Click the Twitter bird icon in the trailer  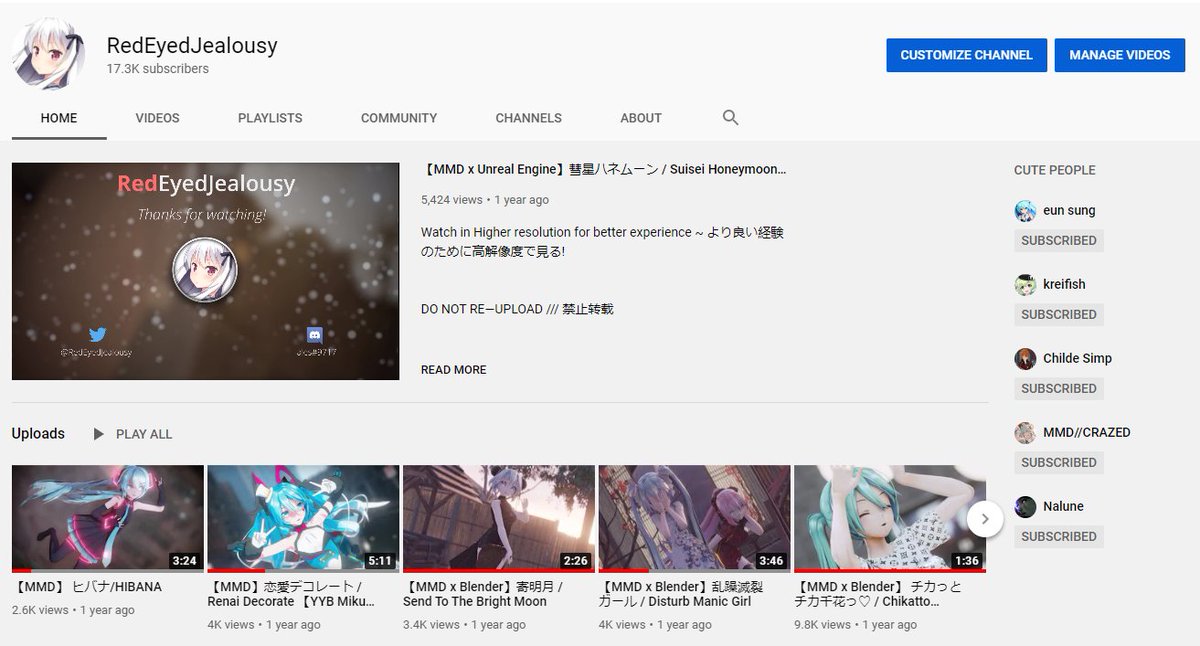point(97,335)
